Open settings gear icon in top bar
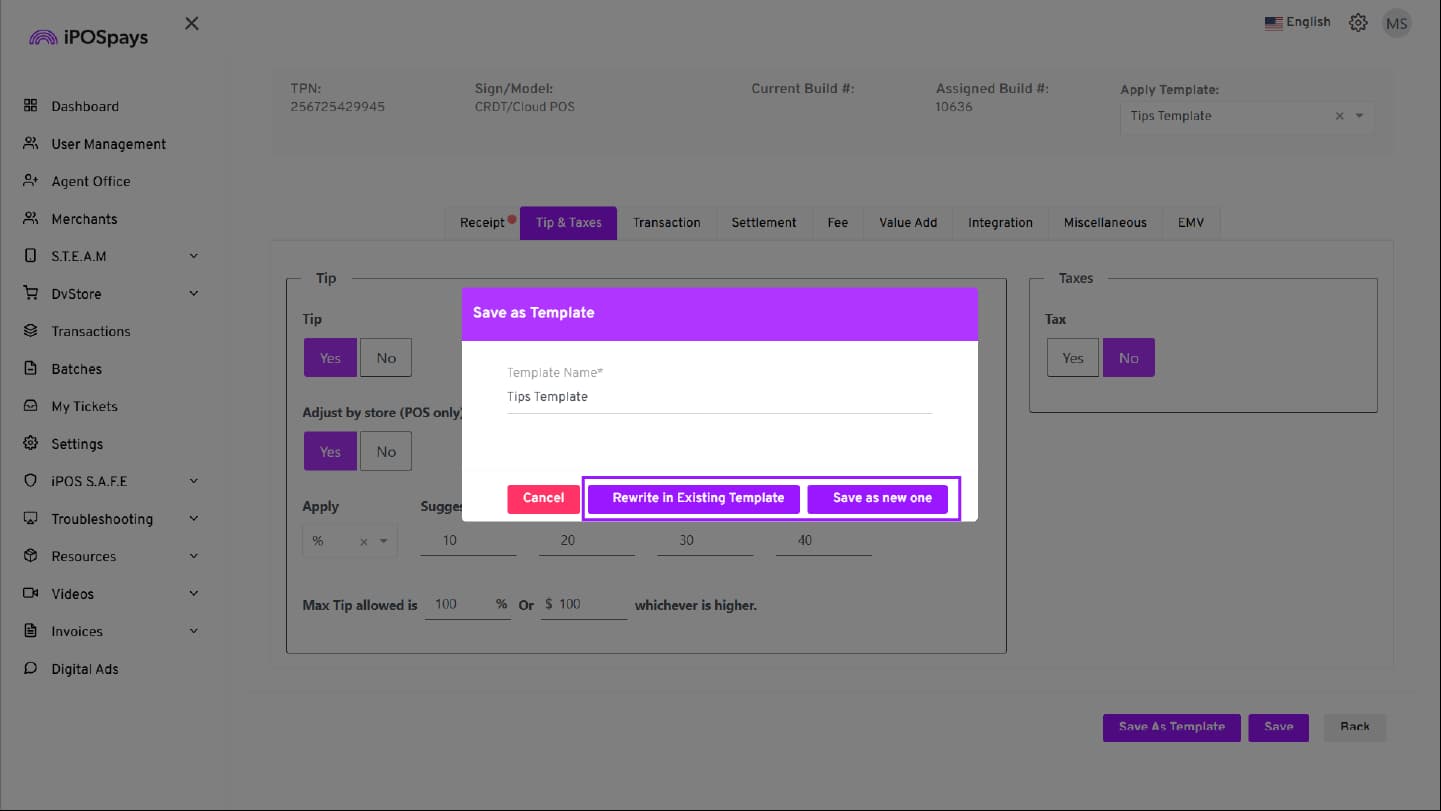 point(1357,23)
